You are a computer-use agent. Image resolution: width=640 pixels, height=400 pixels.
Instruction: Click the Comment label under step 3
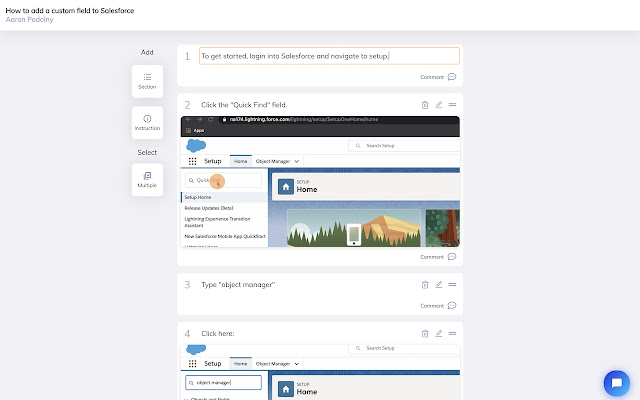tap(432, 306)
